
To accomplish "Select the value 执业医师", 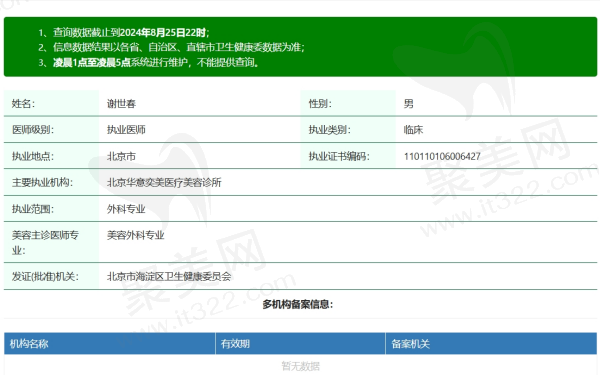I will coord(126,130).
